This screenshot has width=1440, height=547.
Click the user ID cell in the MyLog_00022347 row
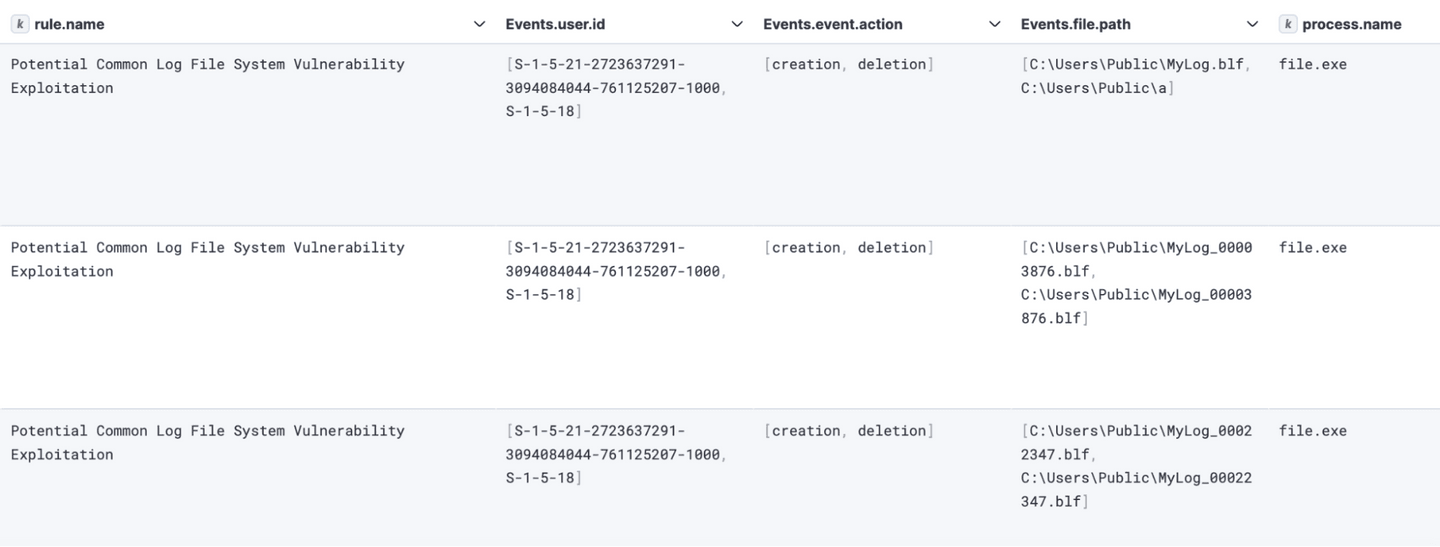click(x=615, y=454)
